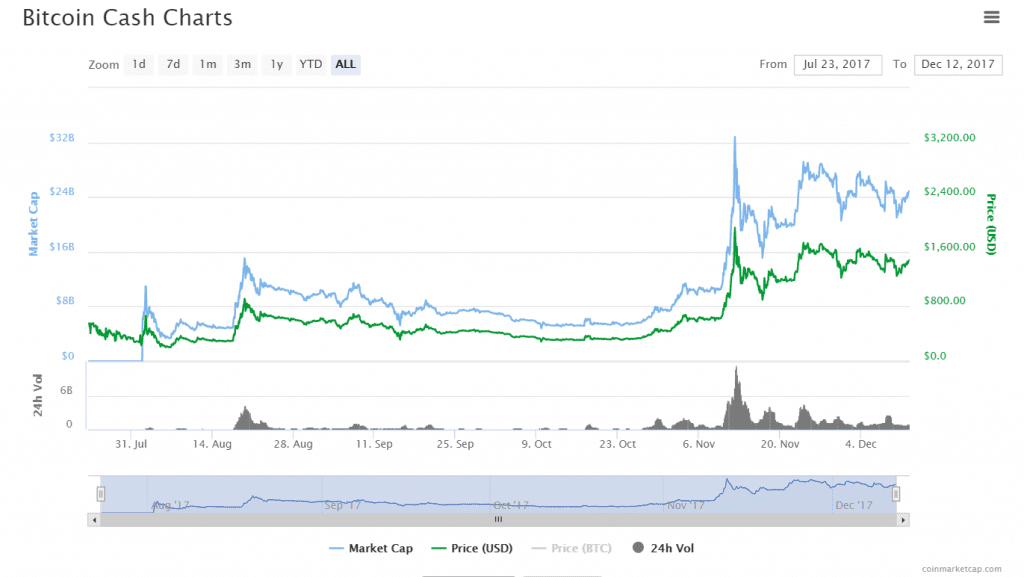The image size is (1024, 577).
Task: Click the 'Market Cap' left axis title
Action: point(33,224)
